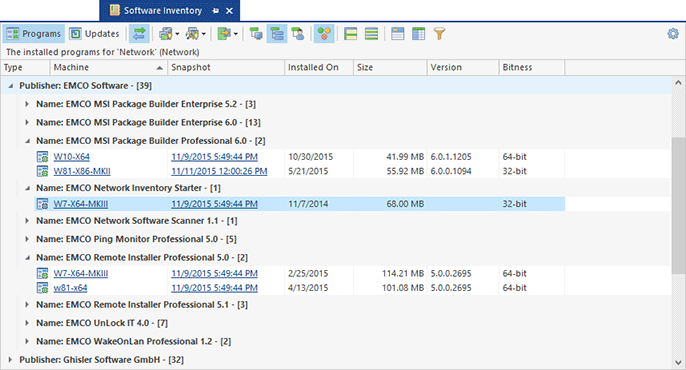Sort by the Bitness column header

tap(532, 67)
